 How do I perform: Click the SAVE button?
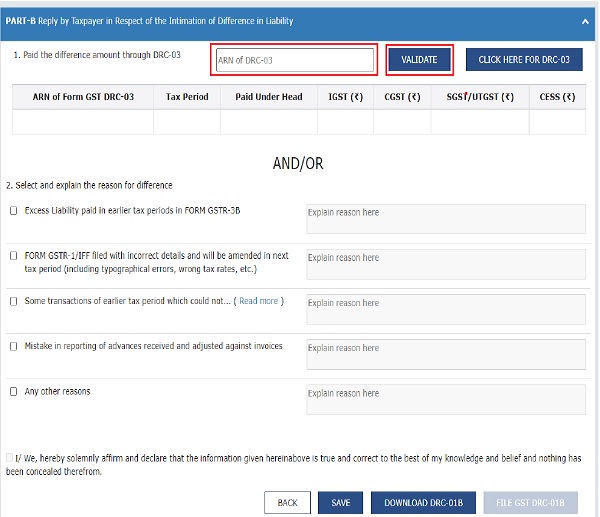coord(341,502)
